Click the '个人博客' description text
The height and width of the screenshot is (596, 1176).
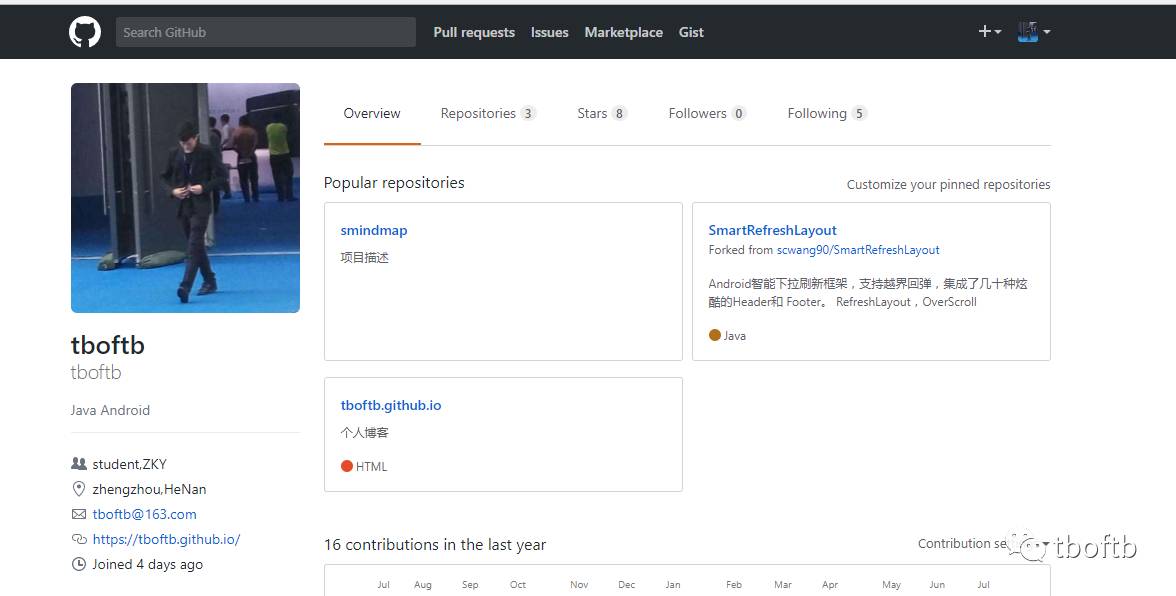(364, 433)
